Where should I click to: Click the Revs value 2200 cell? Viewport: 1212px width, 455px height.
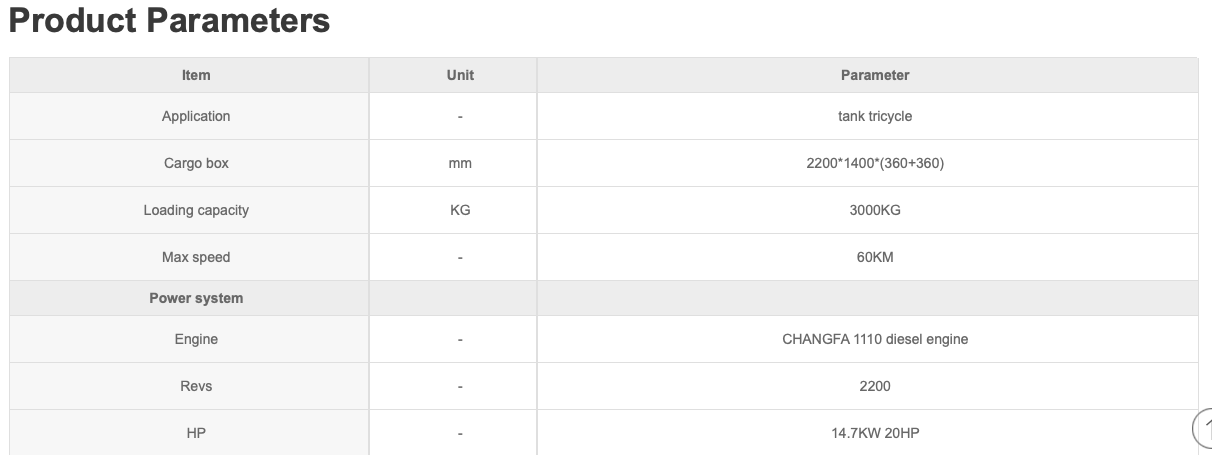pyautogui.click(x=875, y=386)
